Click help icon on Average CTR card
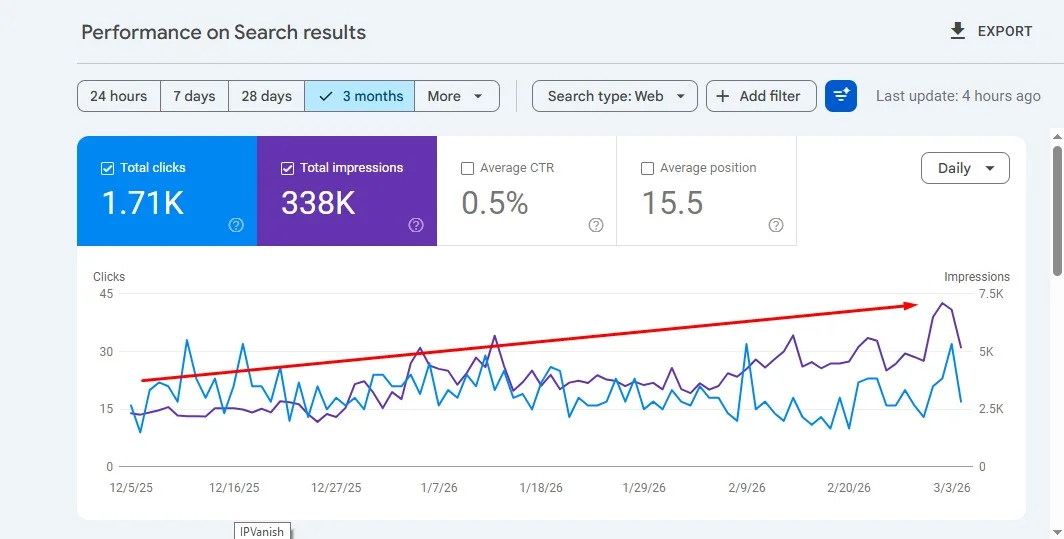This screenshot has width=1064, height=539. click(x=596, y=225)
